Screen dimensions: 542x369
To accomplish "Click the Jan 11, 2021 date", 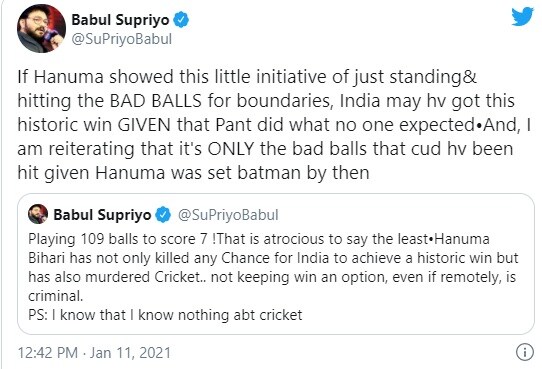I will 130,353.
